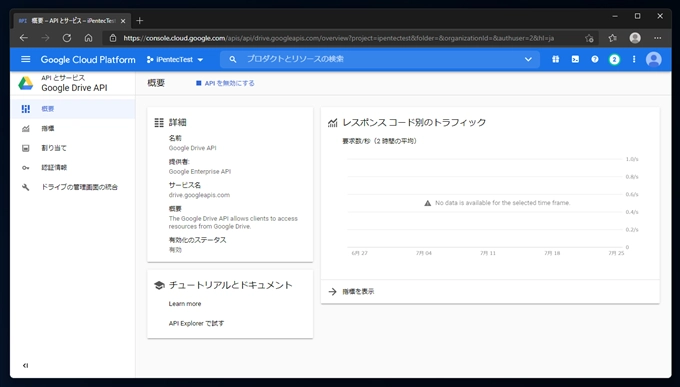Click the traffic chart icon in card header
This screenshot has height=387, width=680.
pos(333,123)
